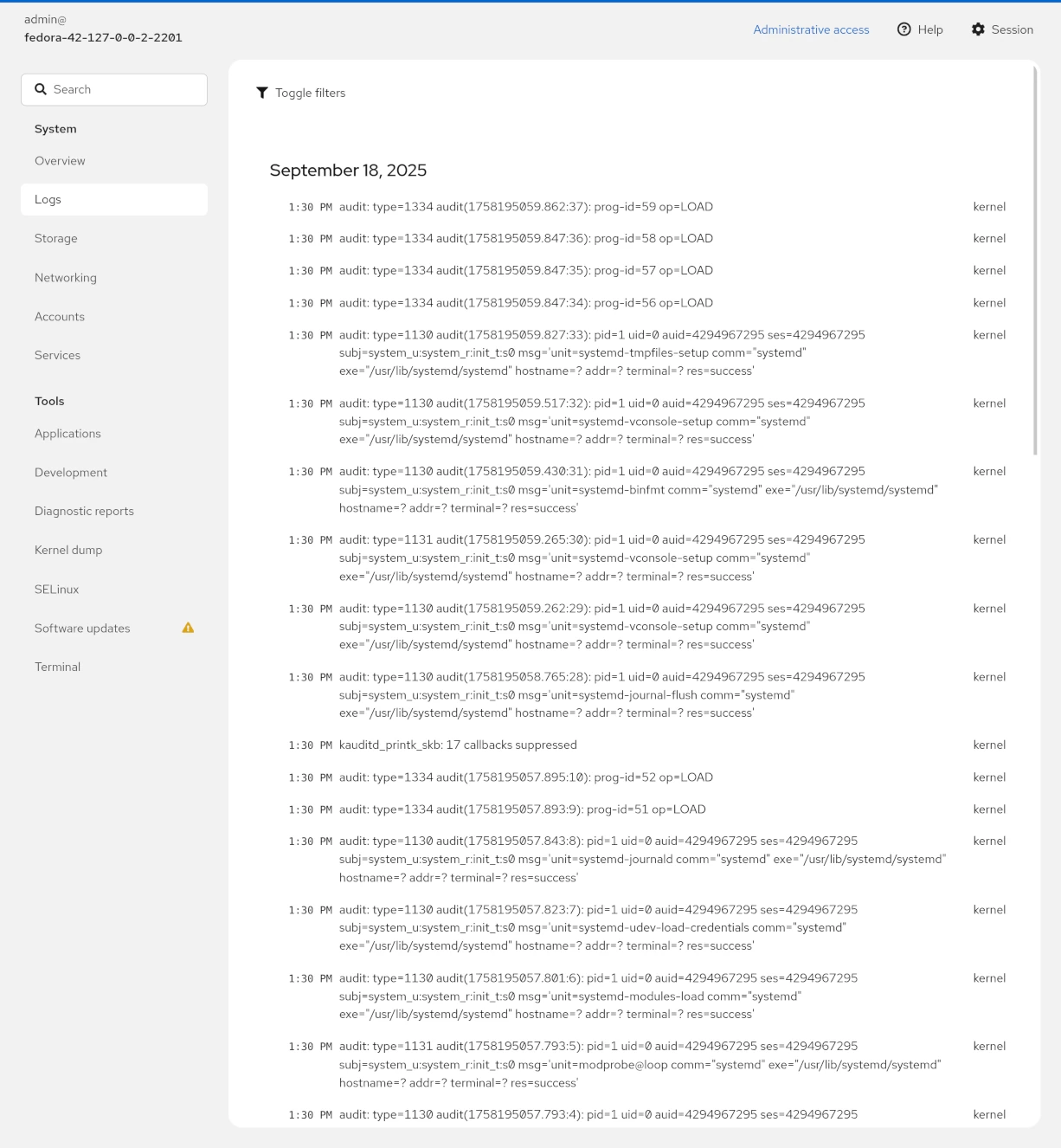This screenshot has height=1148, width=1061.
Task: Open the SELinux tool
Action: tap(55, 589)
